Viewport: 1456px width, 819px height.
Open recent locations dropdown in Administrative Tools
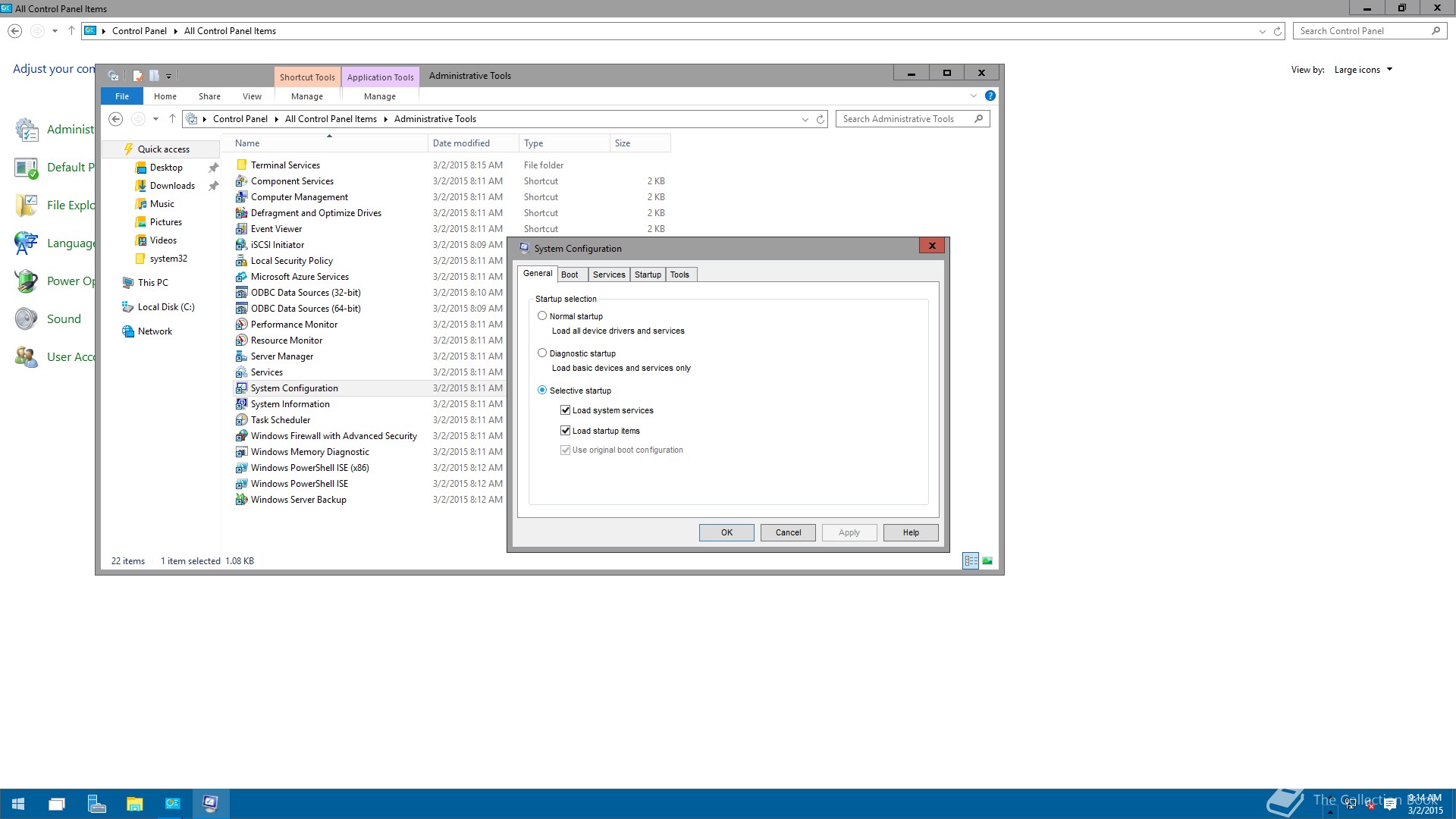point(155,119)
